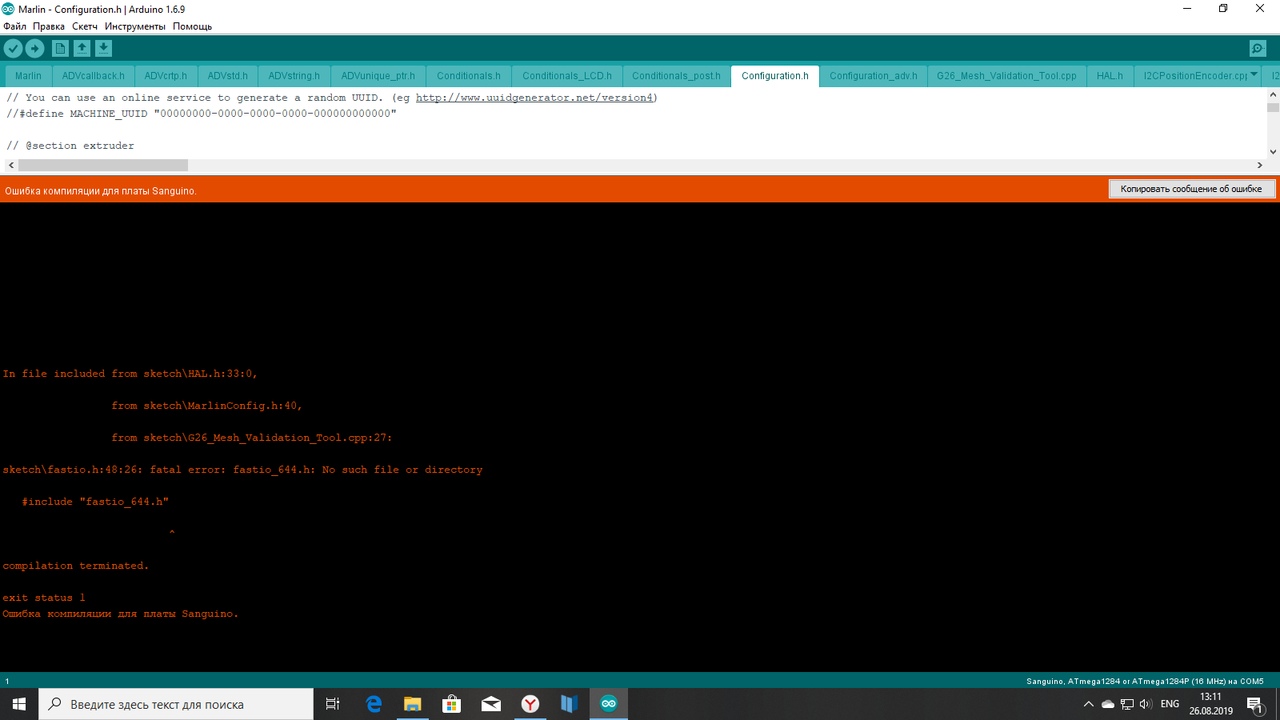Open the Serial Monitor magnifier icon

pyautogui.click(x=1258, y=49)
